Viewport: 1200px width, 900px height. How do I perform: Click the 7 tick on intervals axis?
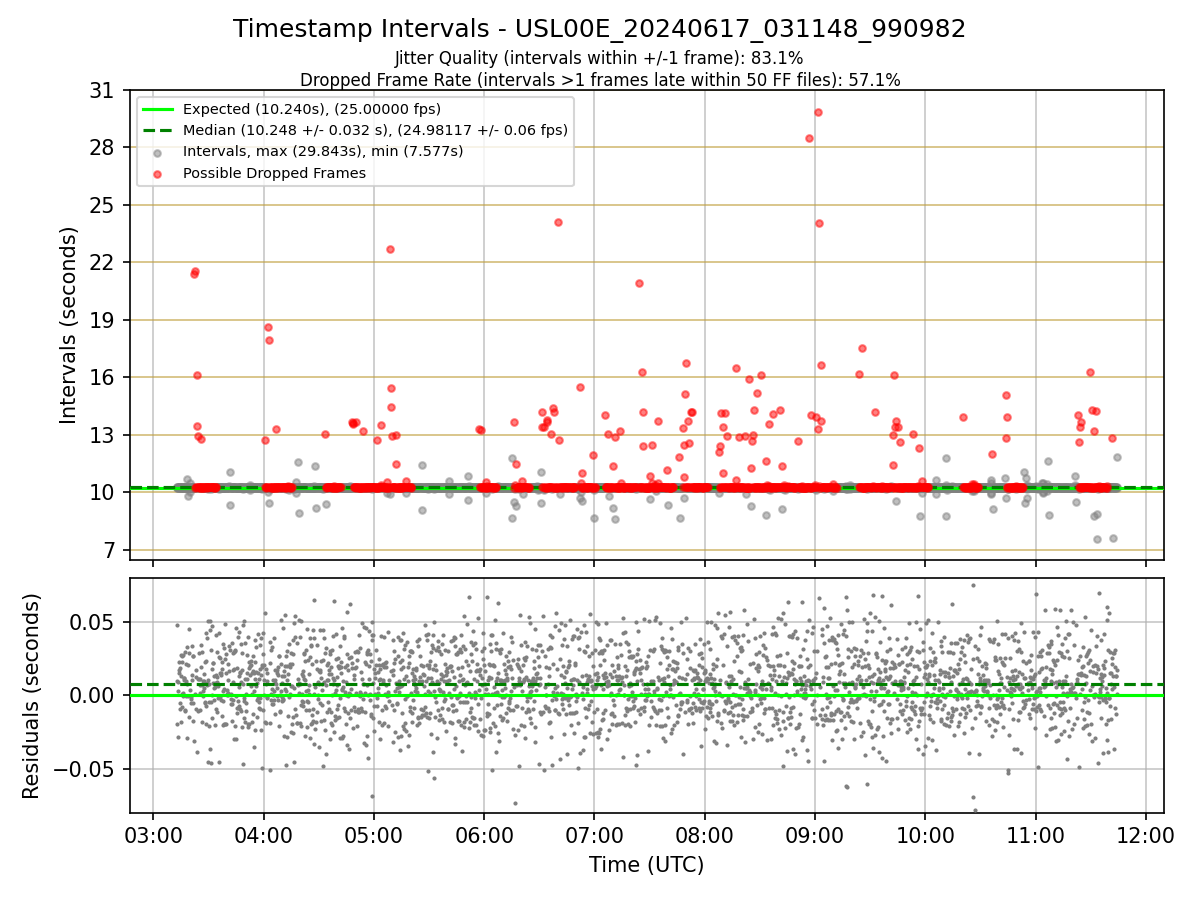[x=109, y=550]
